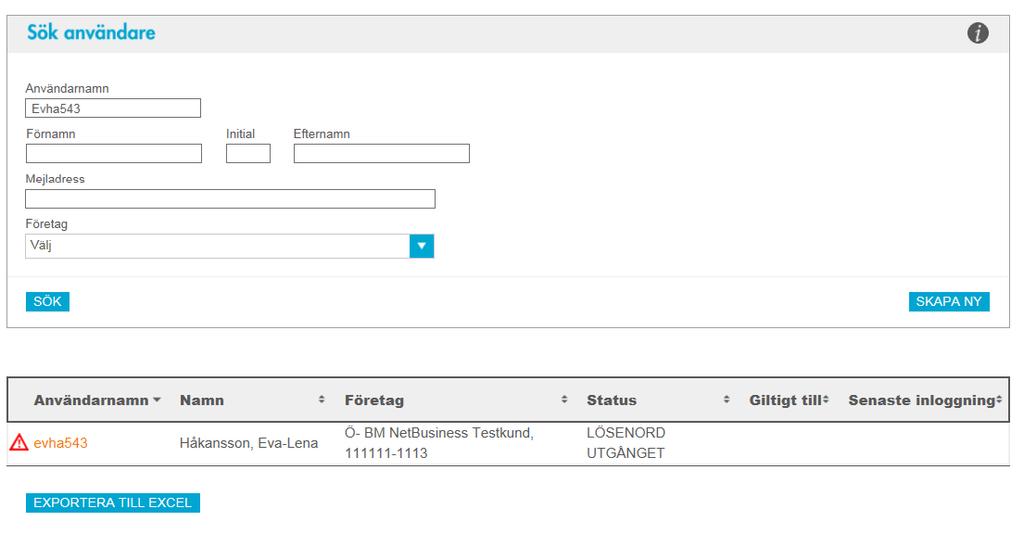Open the evha543 user link
This screenshot has height=534, width=1024.
pos(60,443)
